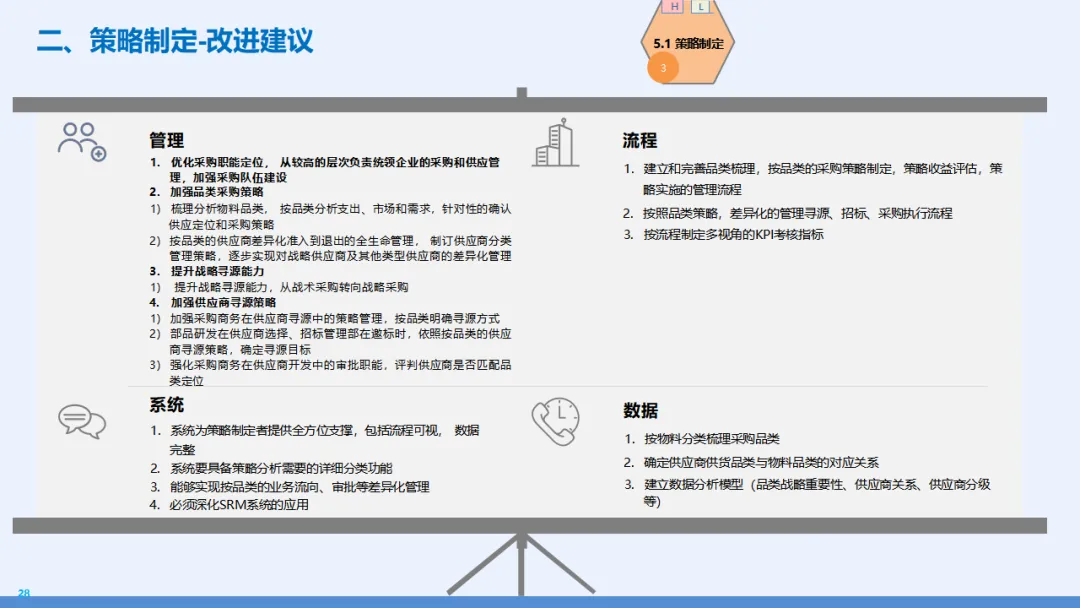
Task: Click the slide page number 28
Action: pos(24,593)
